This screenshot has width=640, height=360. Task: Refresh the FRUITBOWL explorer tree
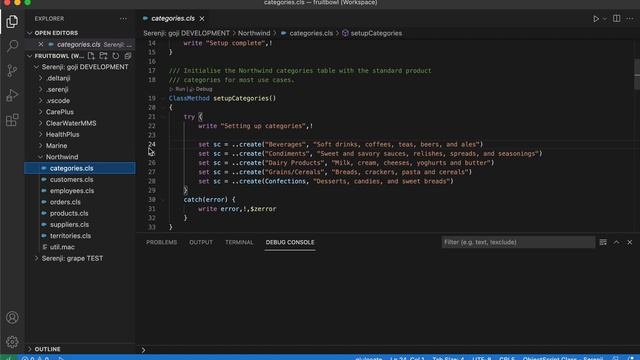[116, 56]
